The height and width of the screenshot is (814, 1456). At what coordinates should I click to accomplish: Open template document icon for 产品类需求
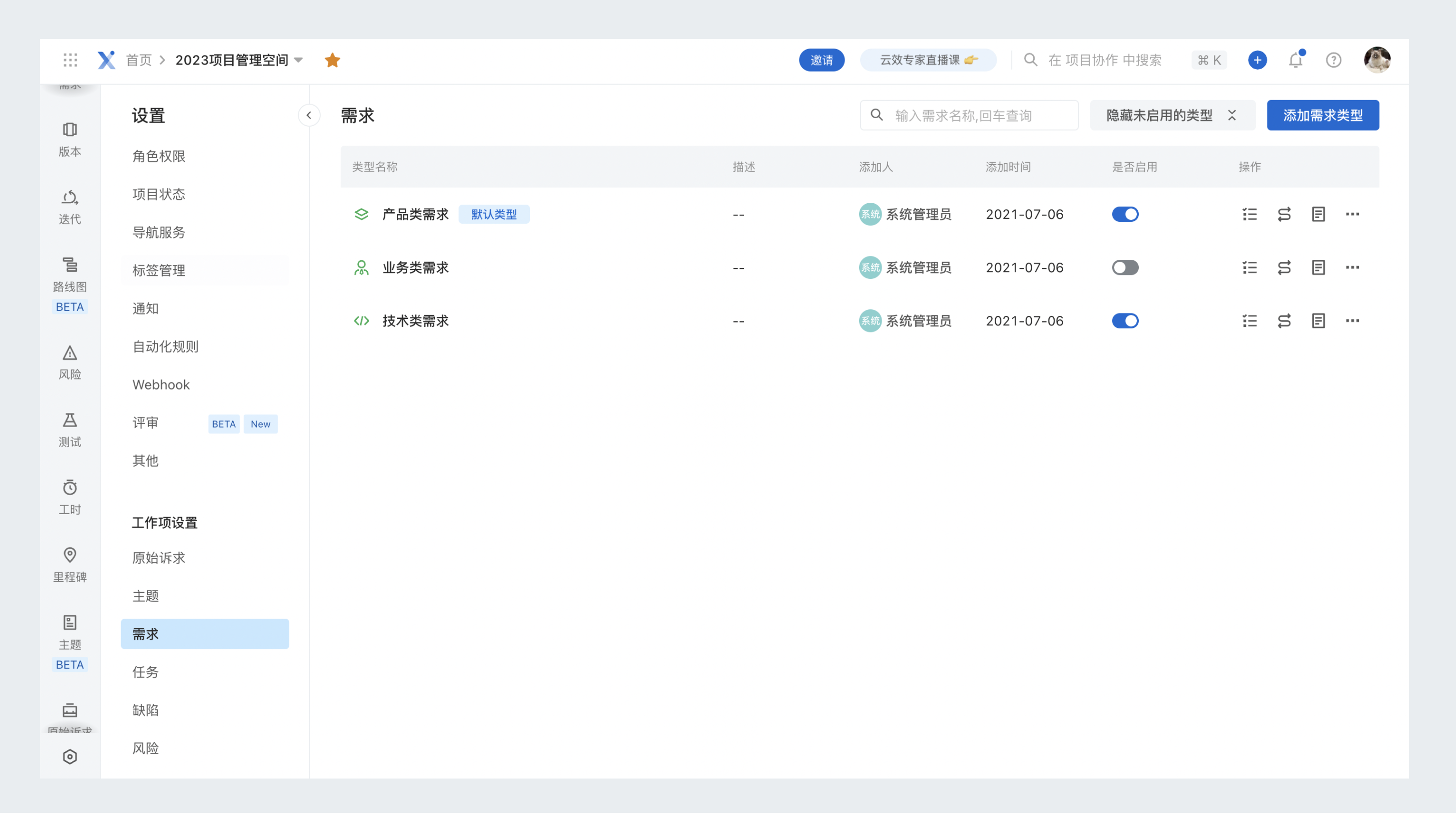pyautogui.click(x=1318, y=214)
